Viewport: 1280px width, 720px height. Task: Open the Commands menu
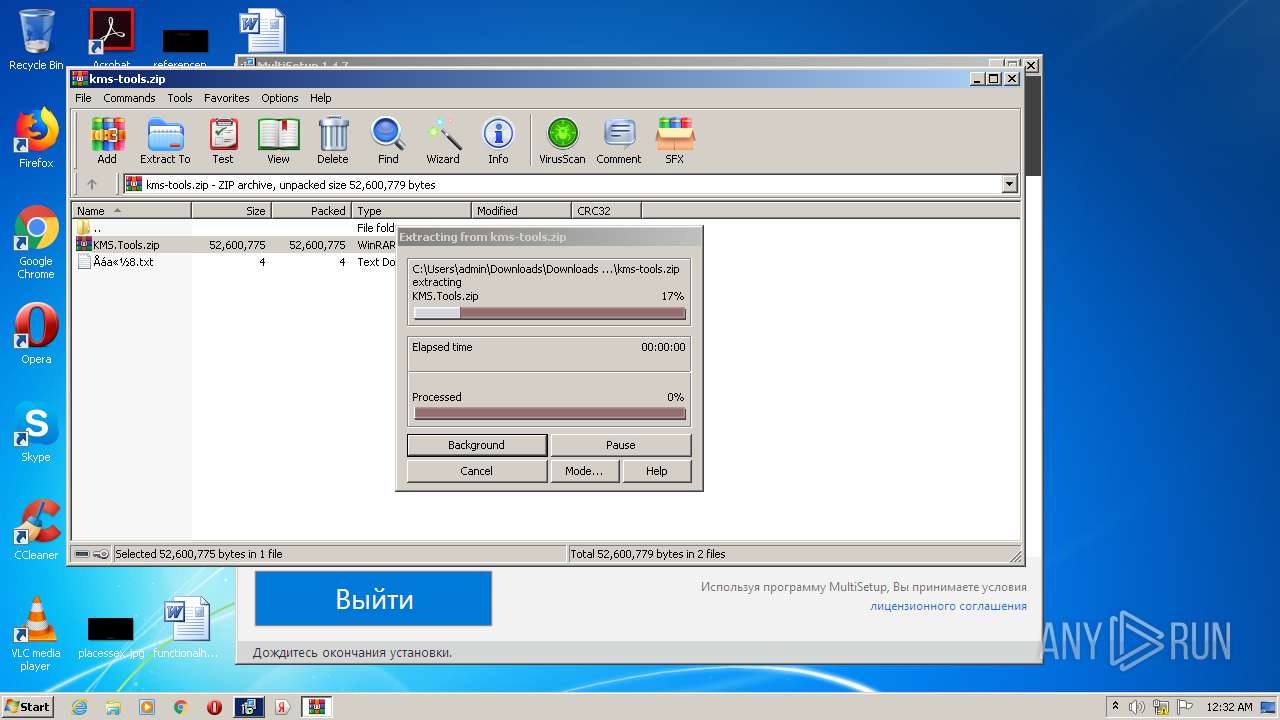(x=129, y=98)
